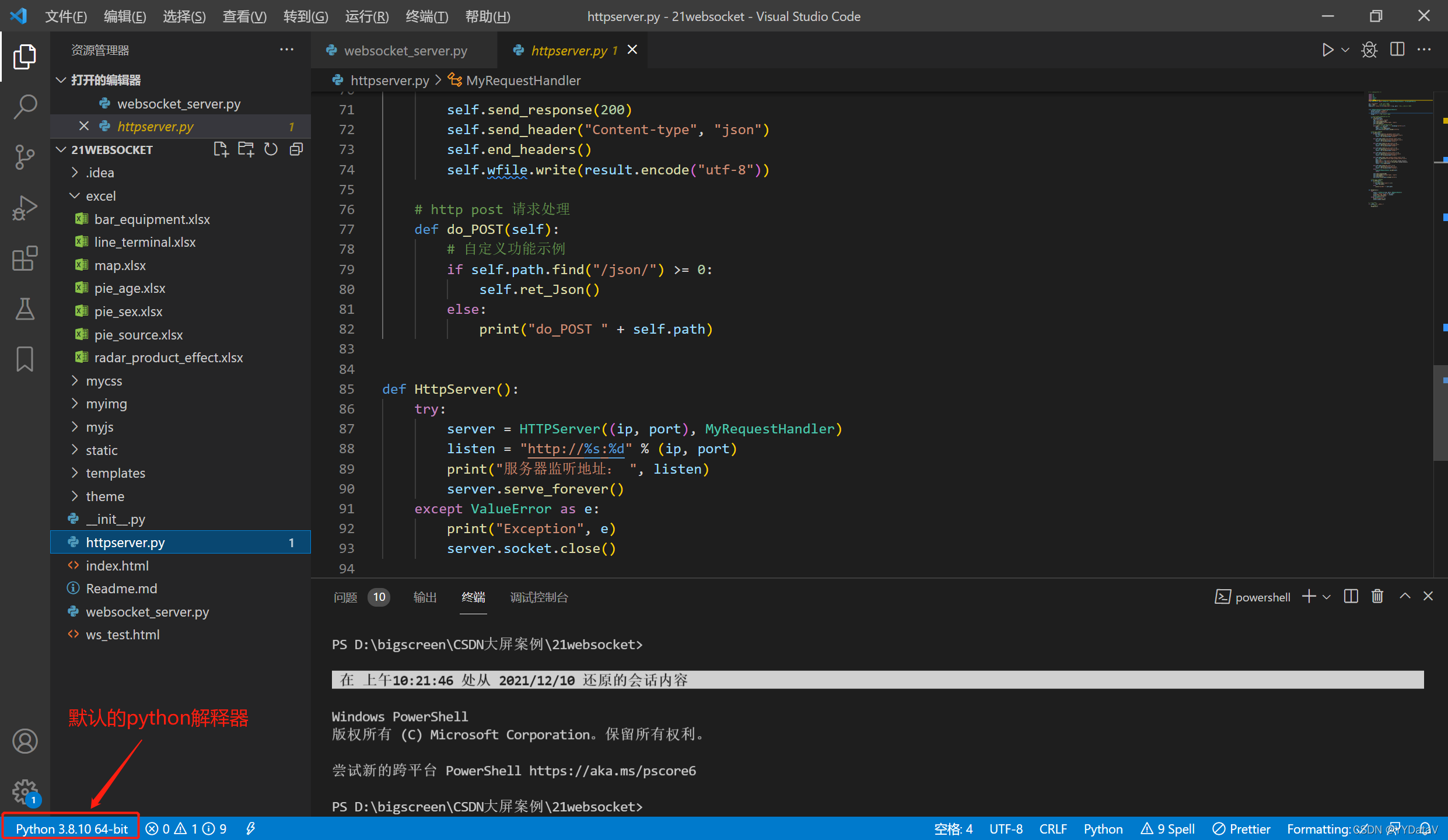The height and width of the screenshot is (840, 1448).
Task: Click the editor vertical scrollbar
Action: pyautogui.click(x=1441, y=413)
